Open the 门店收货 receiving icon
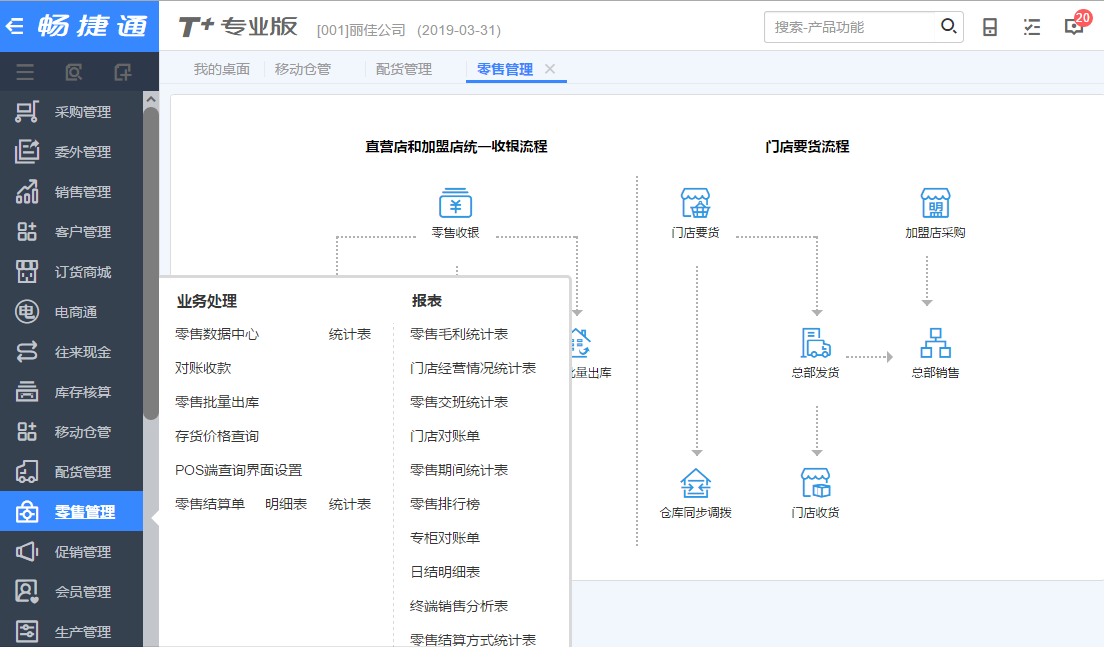The height and width of the screenshot is (647, 1104). [815, 483]
